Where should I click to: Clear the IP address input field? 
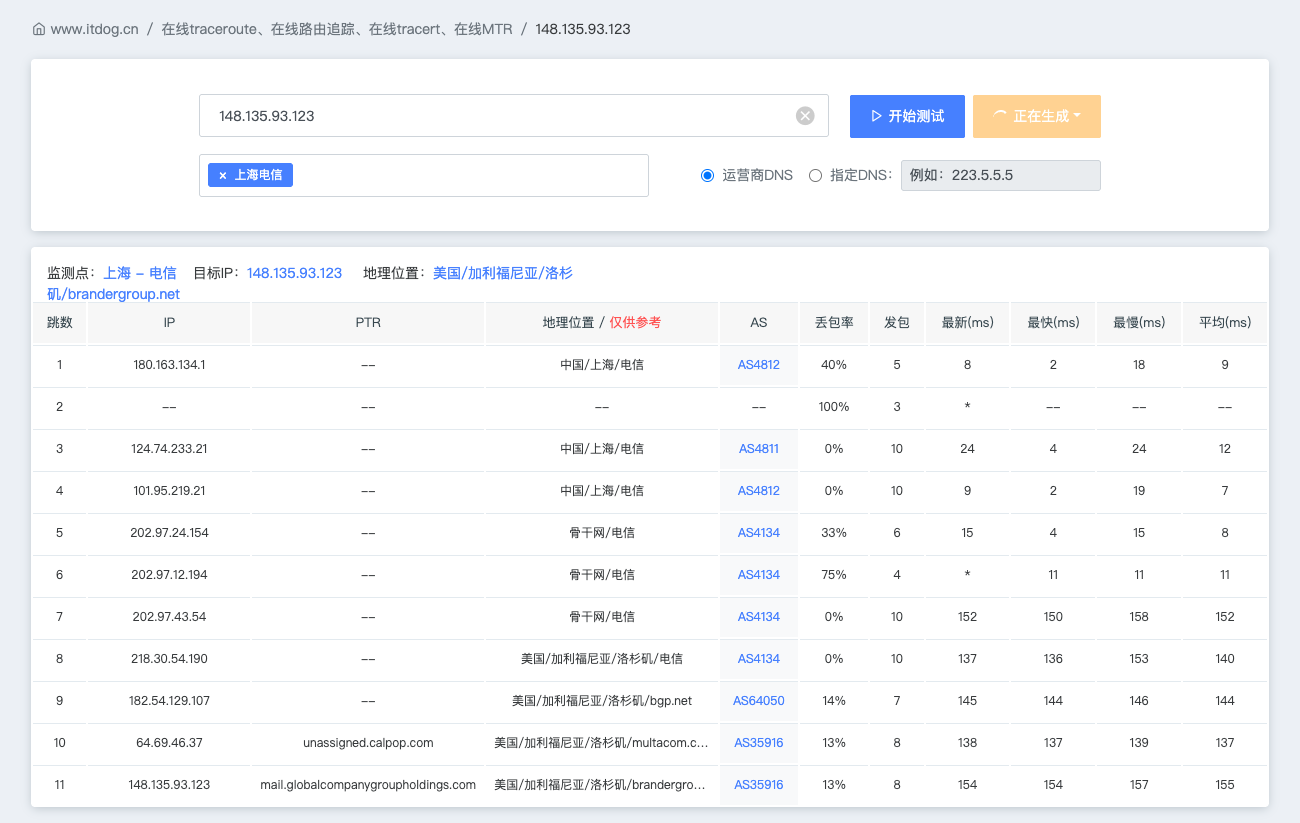coord(805,116)
